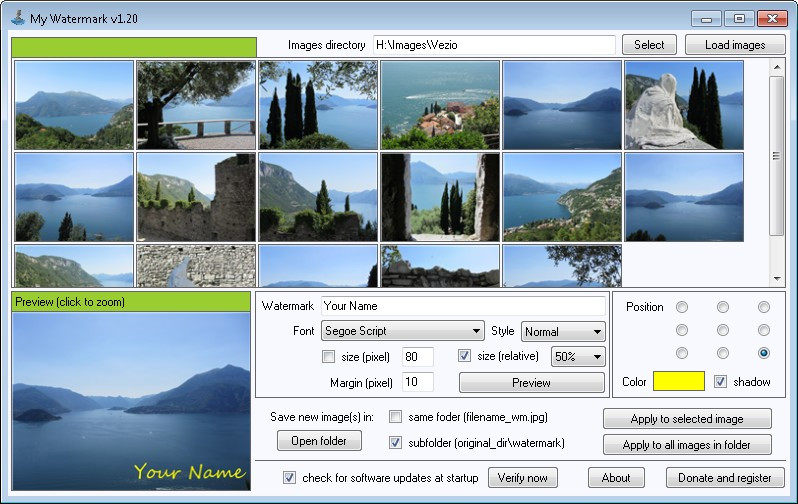Uncheck the size (relative) checkbox

pyautogui.click(x=464, y=356)
